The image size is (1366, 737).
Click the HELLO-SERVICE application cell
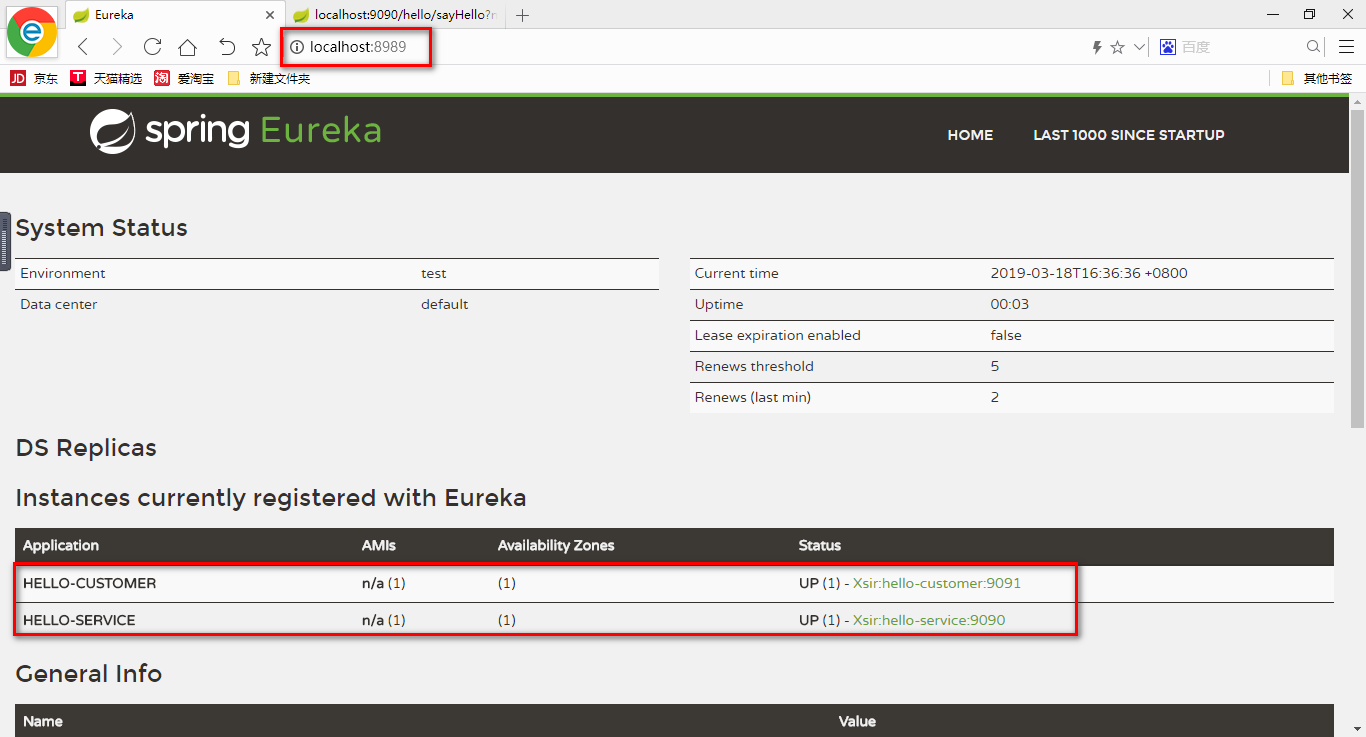79,620
